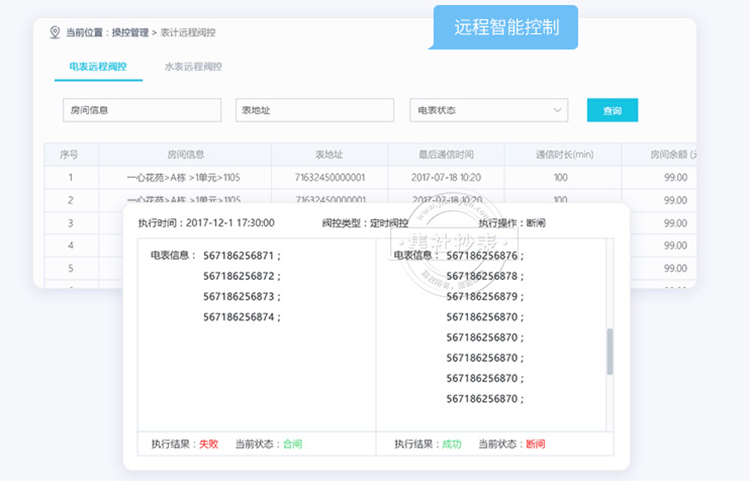Expand the 电表状态 dropdown

click(488, 110)
